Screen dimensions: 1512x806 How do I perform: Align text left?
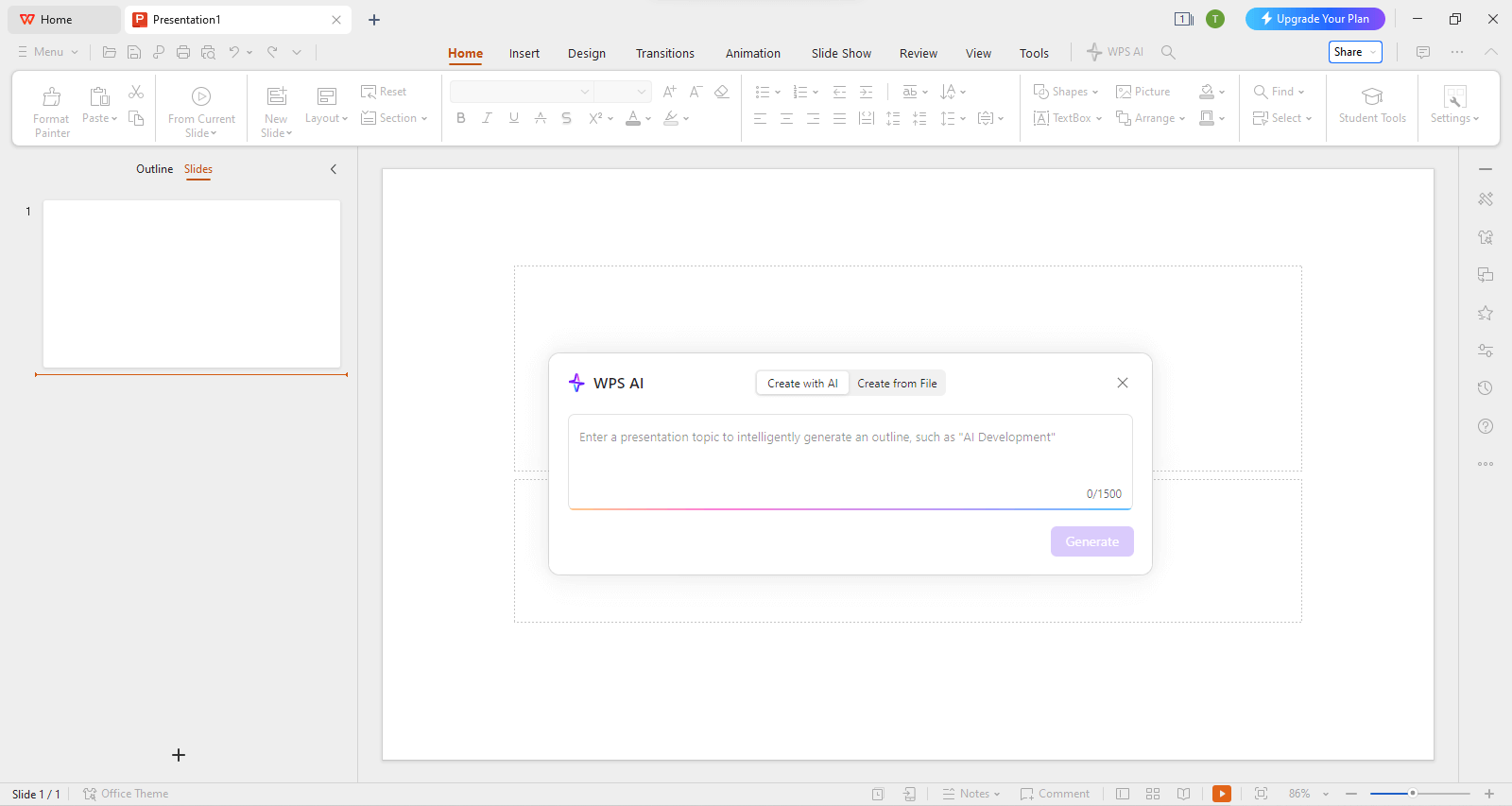tap(760, 118)
